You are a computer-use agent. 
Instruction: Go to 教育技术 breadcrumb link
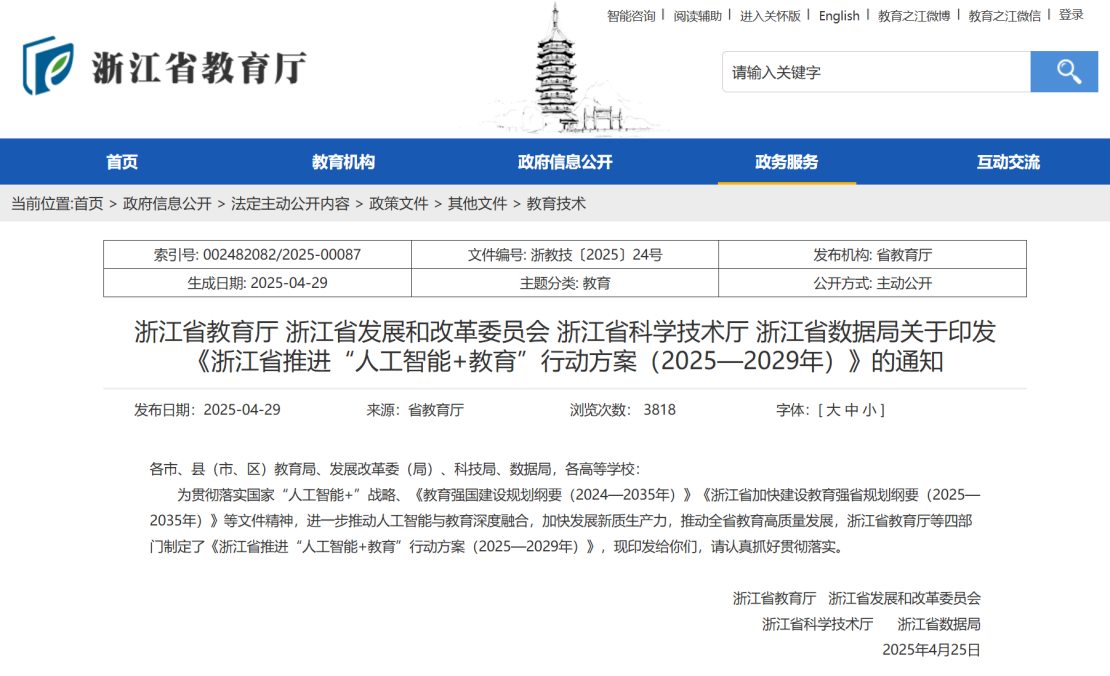556,204
